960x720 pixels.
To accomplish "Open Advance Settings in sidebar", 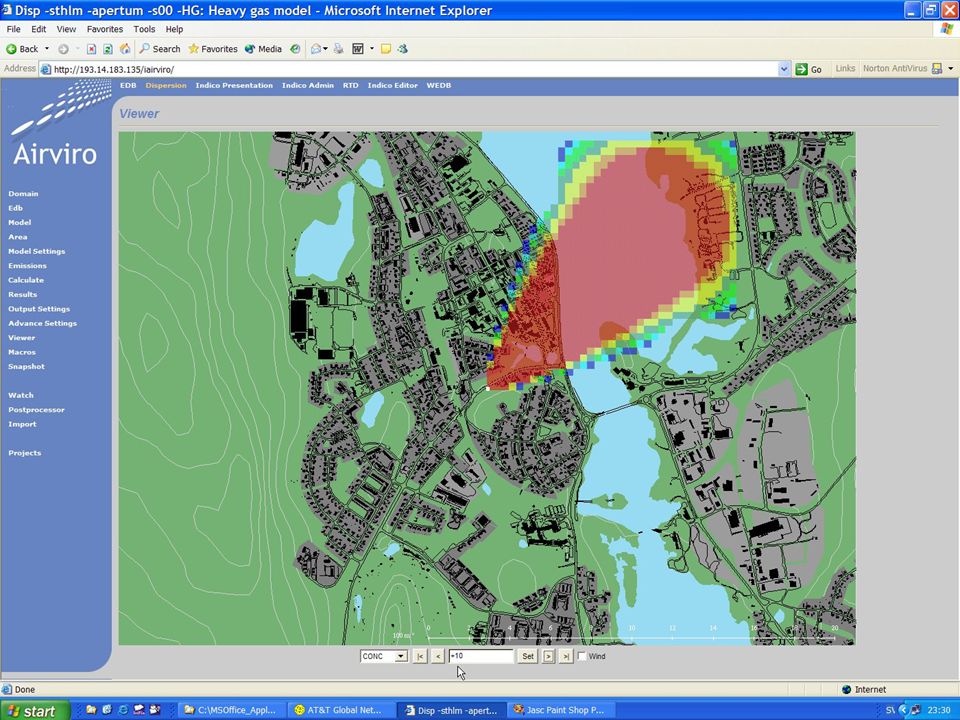I will [43, 323].
